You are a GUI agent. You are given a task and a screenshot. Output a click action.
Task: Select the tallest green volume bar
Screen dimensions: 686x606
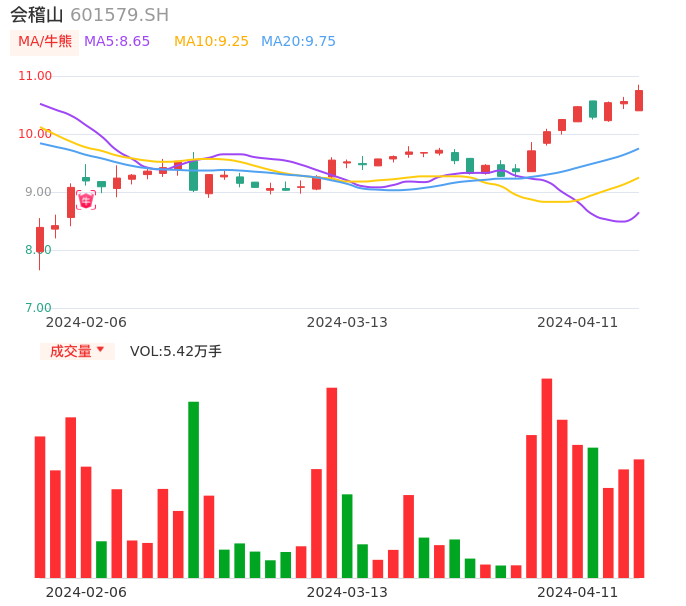(x=194, y=489)
